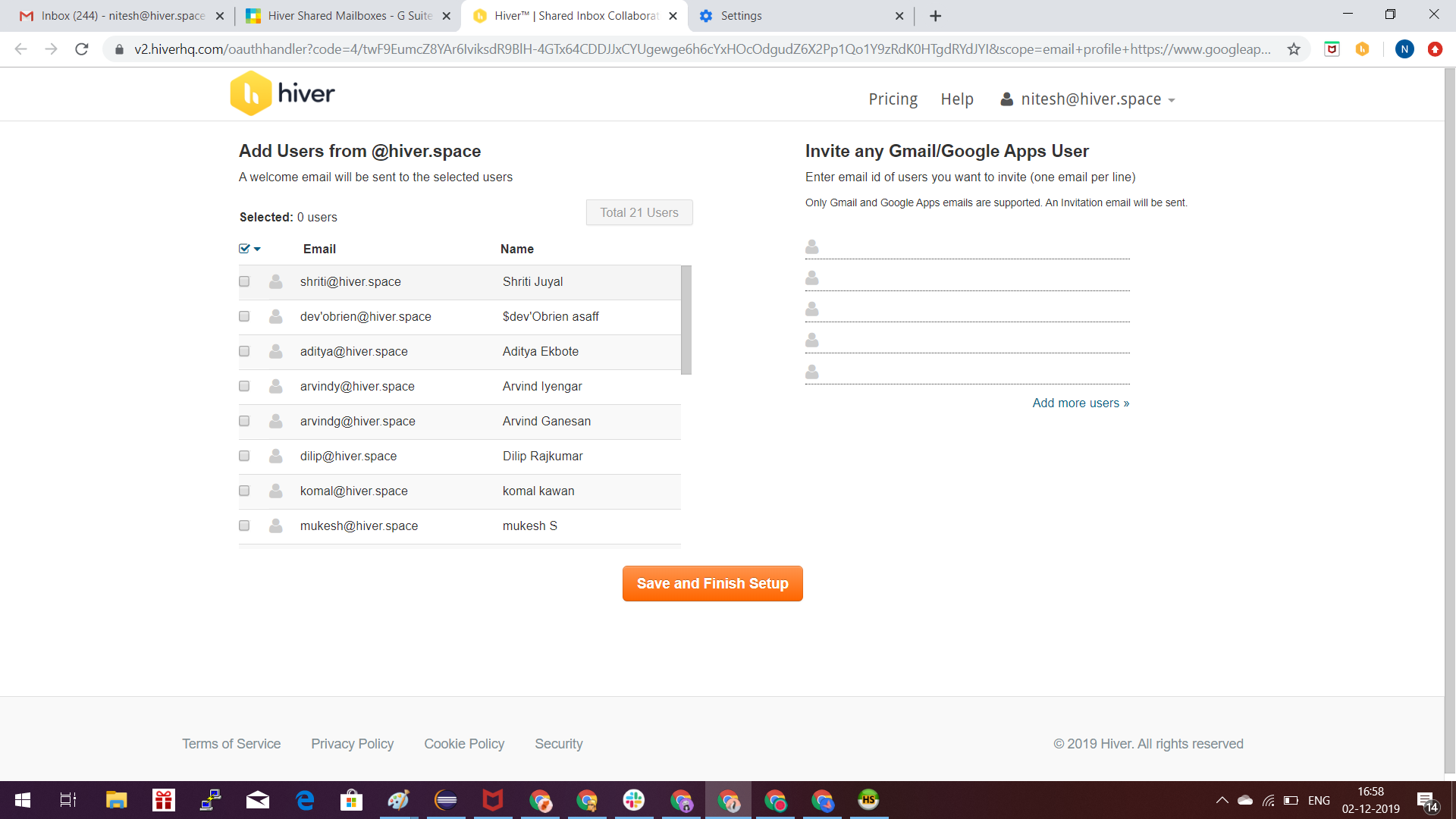This screenshot has width=1456, height=819.
Task: Click Total 21 Users button
Action: point(639,212)
